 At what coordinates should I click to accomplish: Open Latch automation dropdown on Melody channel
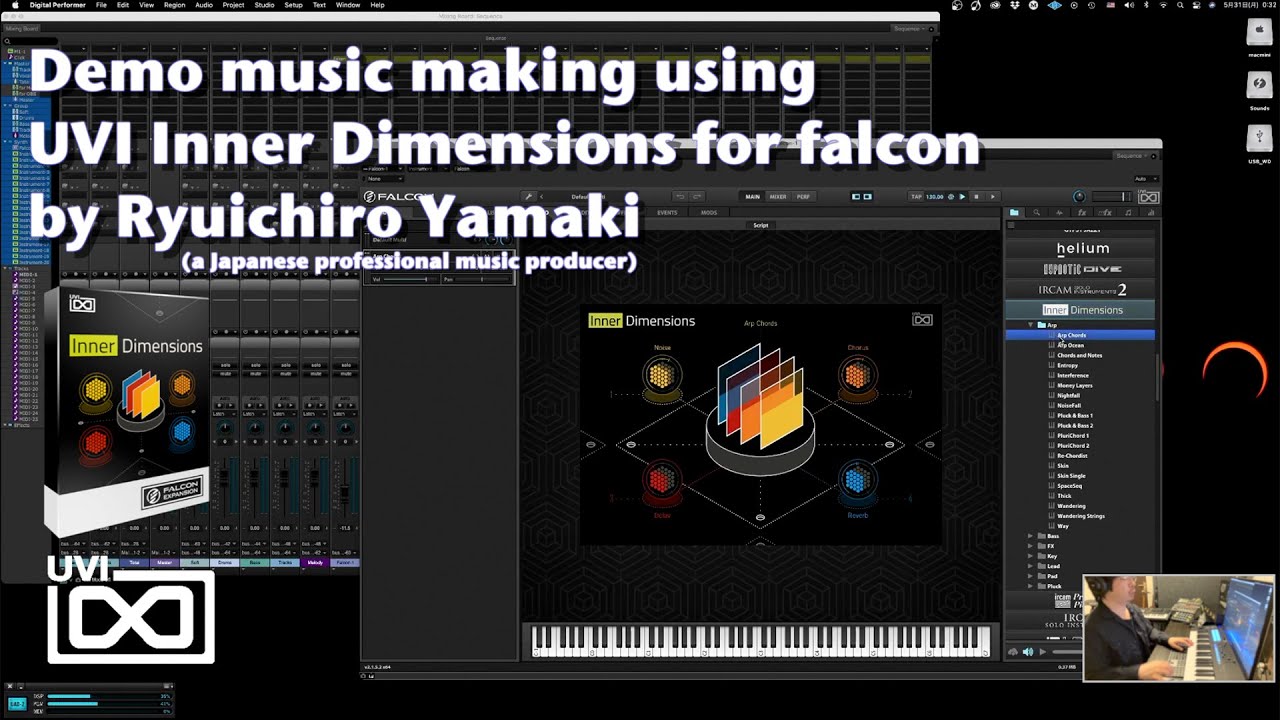pos(316,413)
